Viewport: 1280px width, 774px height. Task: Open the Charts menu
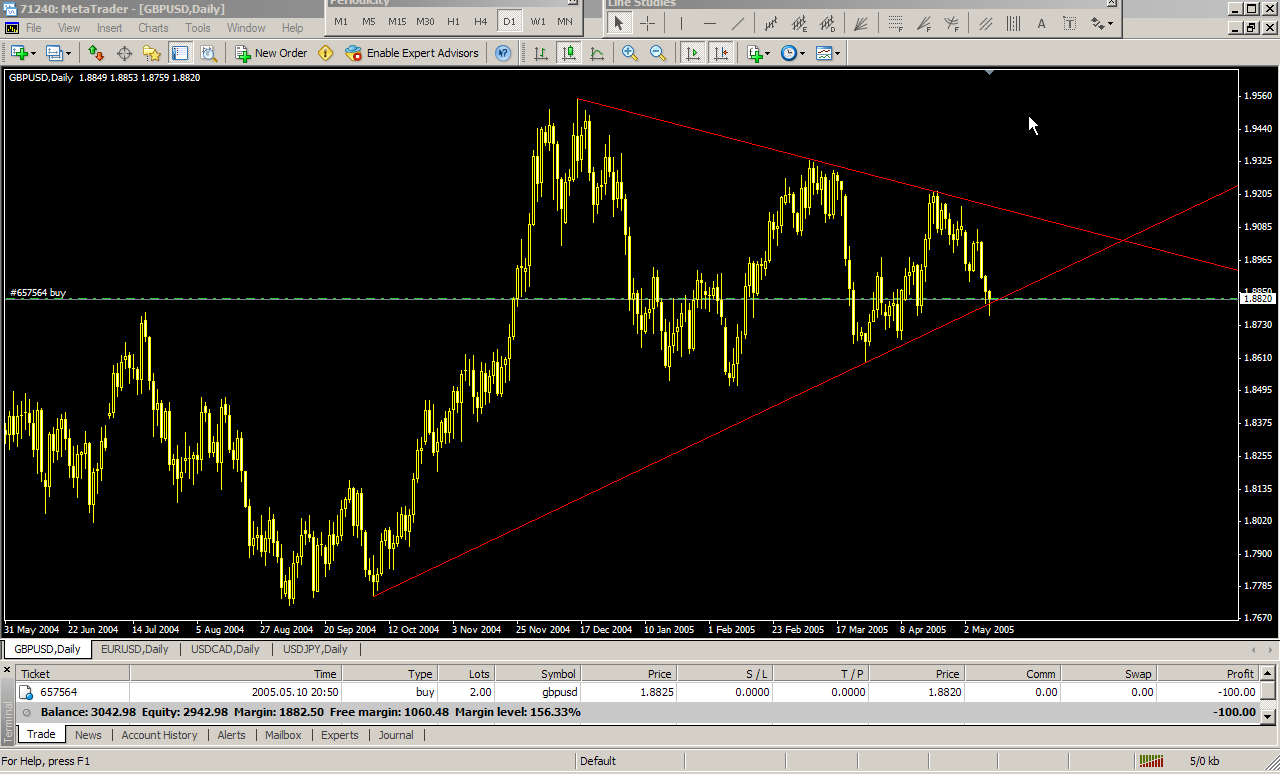(x=153, y=28)
